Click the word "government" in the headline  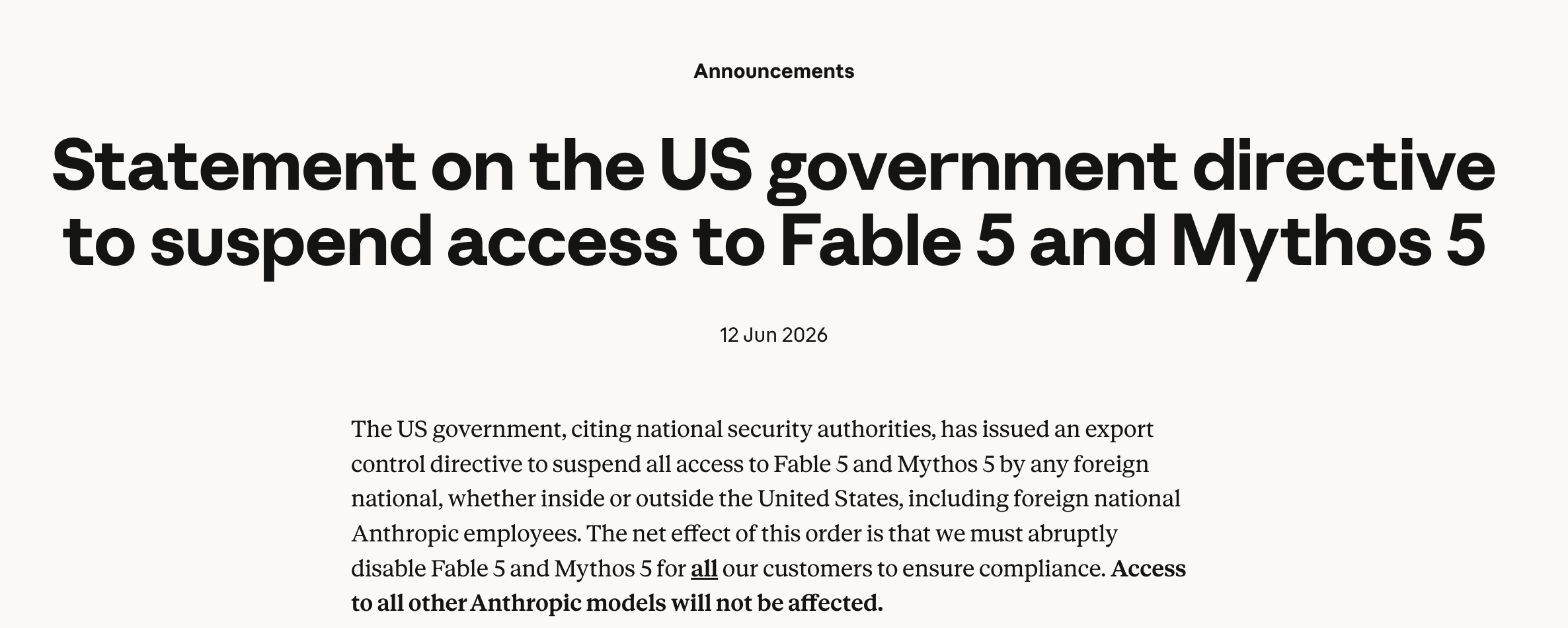click(x=972, y=167)
